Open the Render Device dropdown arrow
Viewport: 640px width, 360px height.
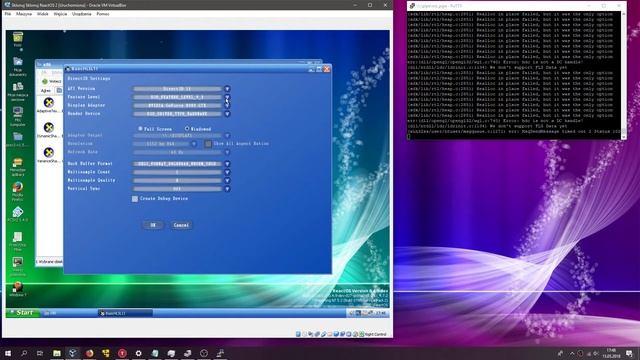227,114
